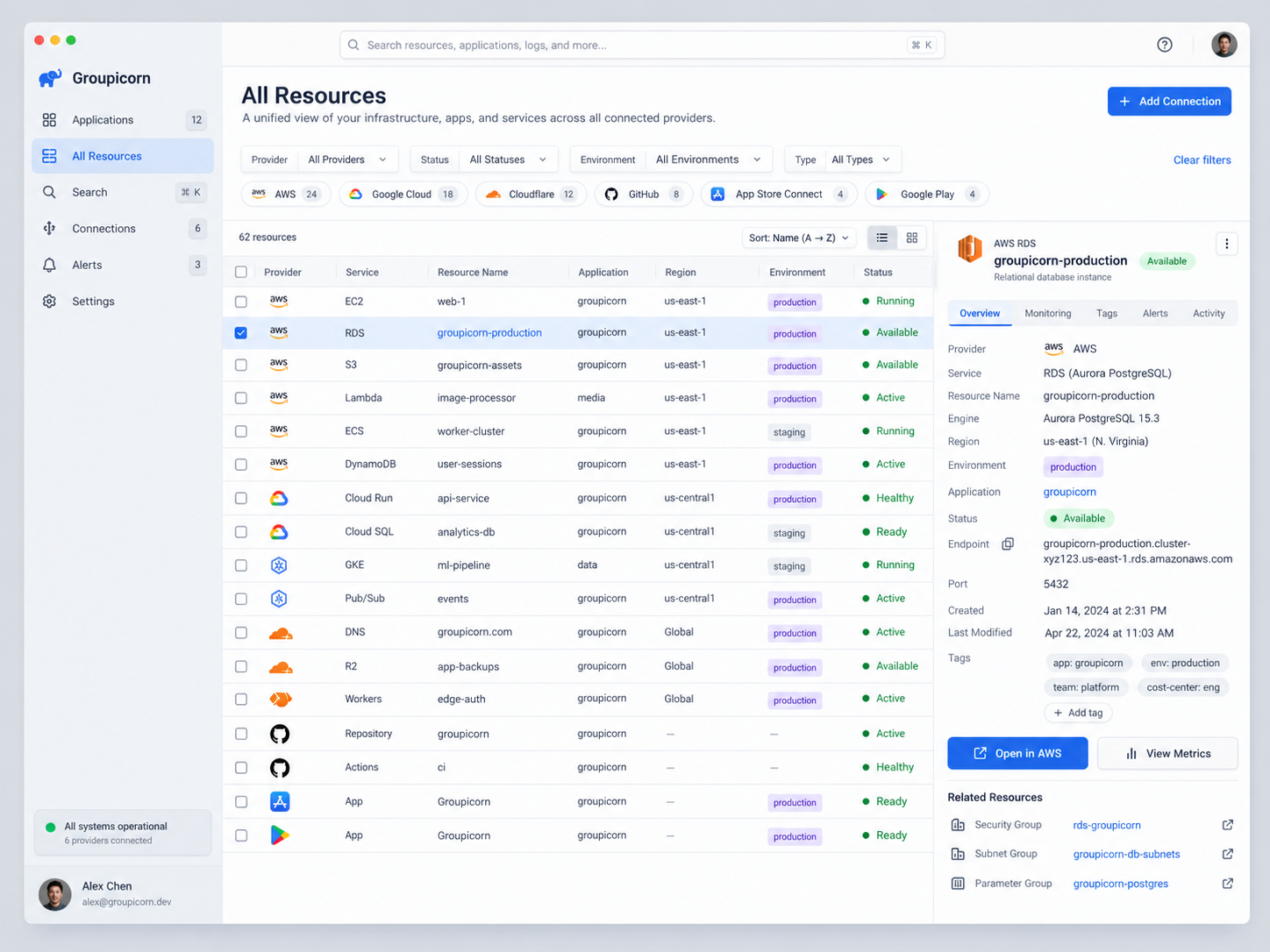1270x952 pixels.
Task: Check the web-1 row checkbox
Action: coord(241,302)
